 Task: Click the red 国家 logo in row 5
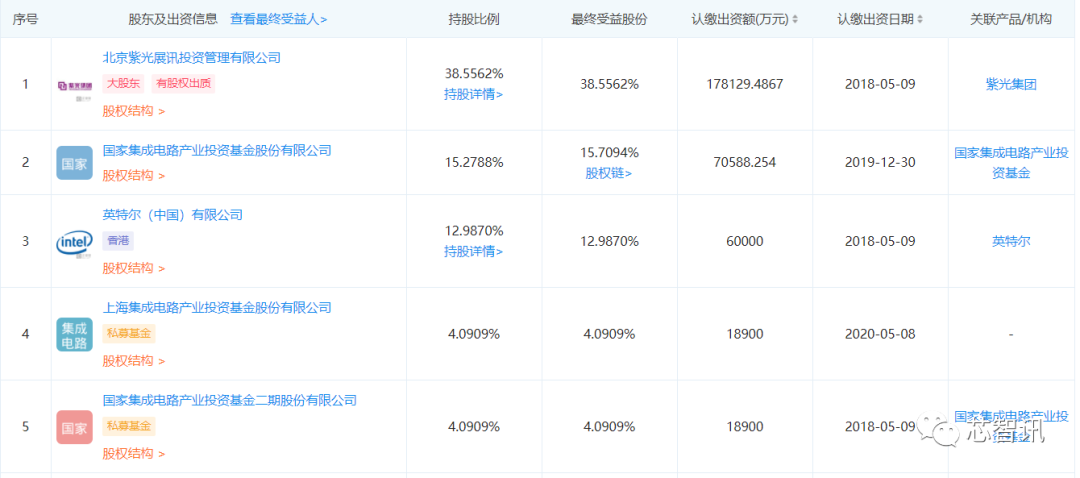point(74,427)
